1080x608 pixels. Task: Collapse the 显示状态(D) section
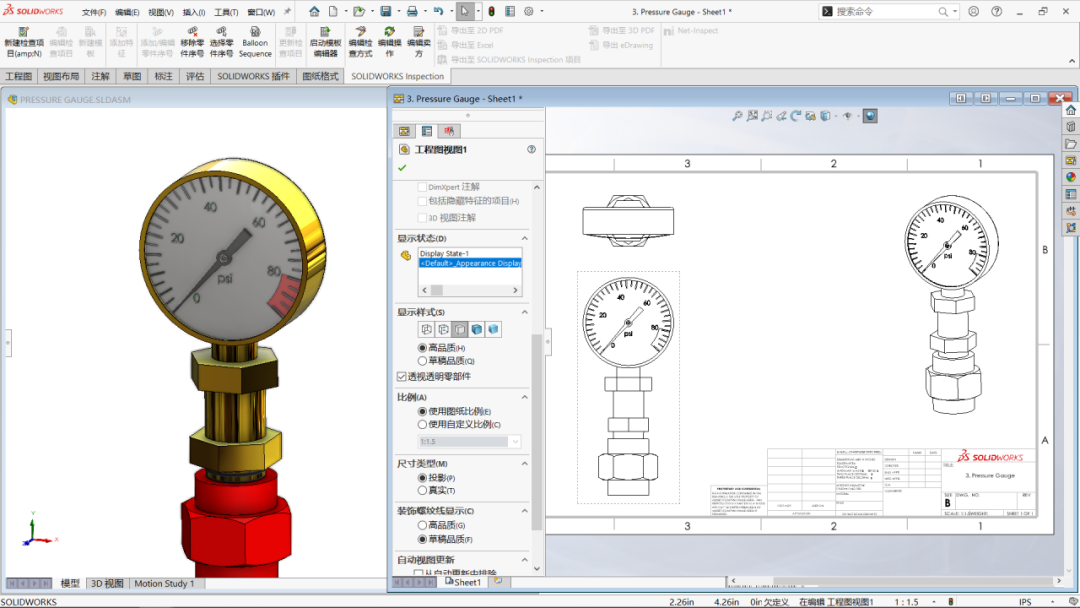(x=525, y=236)
